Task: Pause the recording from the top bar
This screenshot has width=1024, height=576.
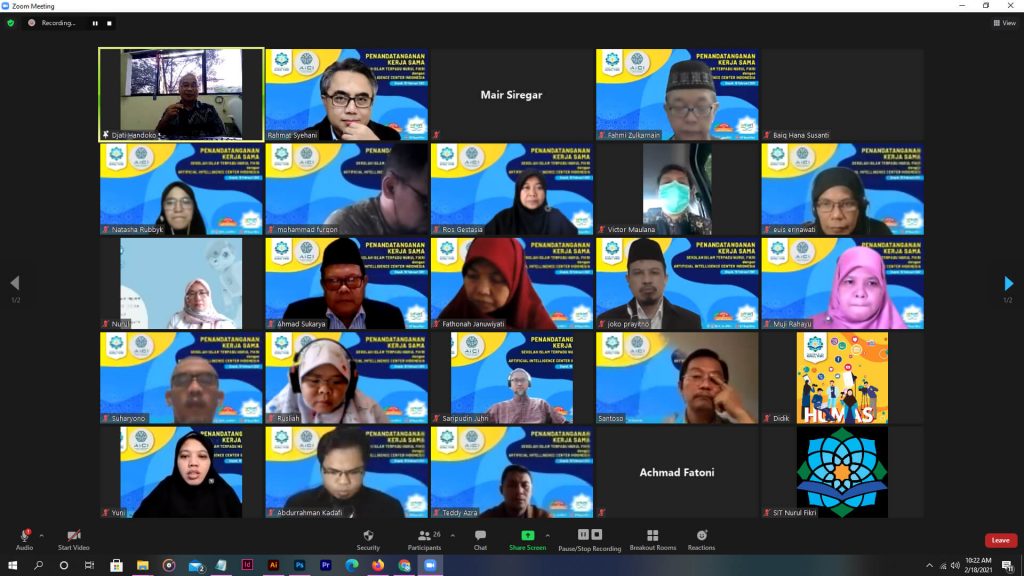Action: point(96,23)
